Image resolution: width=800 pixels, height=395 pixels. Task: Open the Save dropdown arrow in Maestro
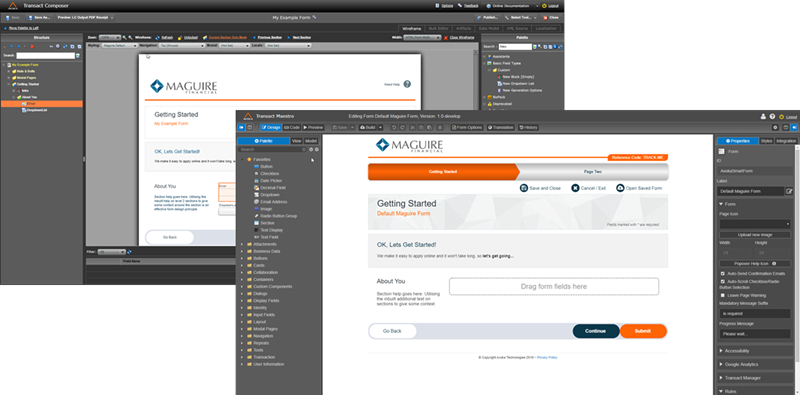point(353,127)
